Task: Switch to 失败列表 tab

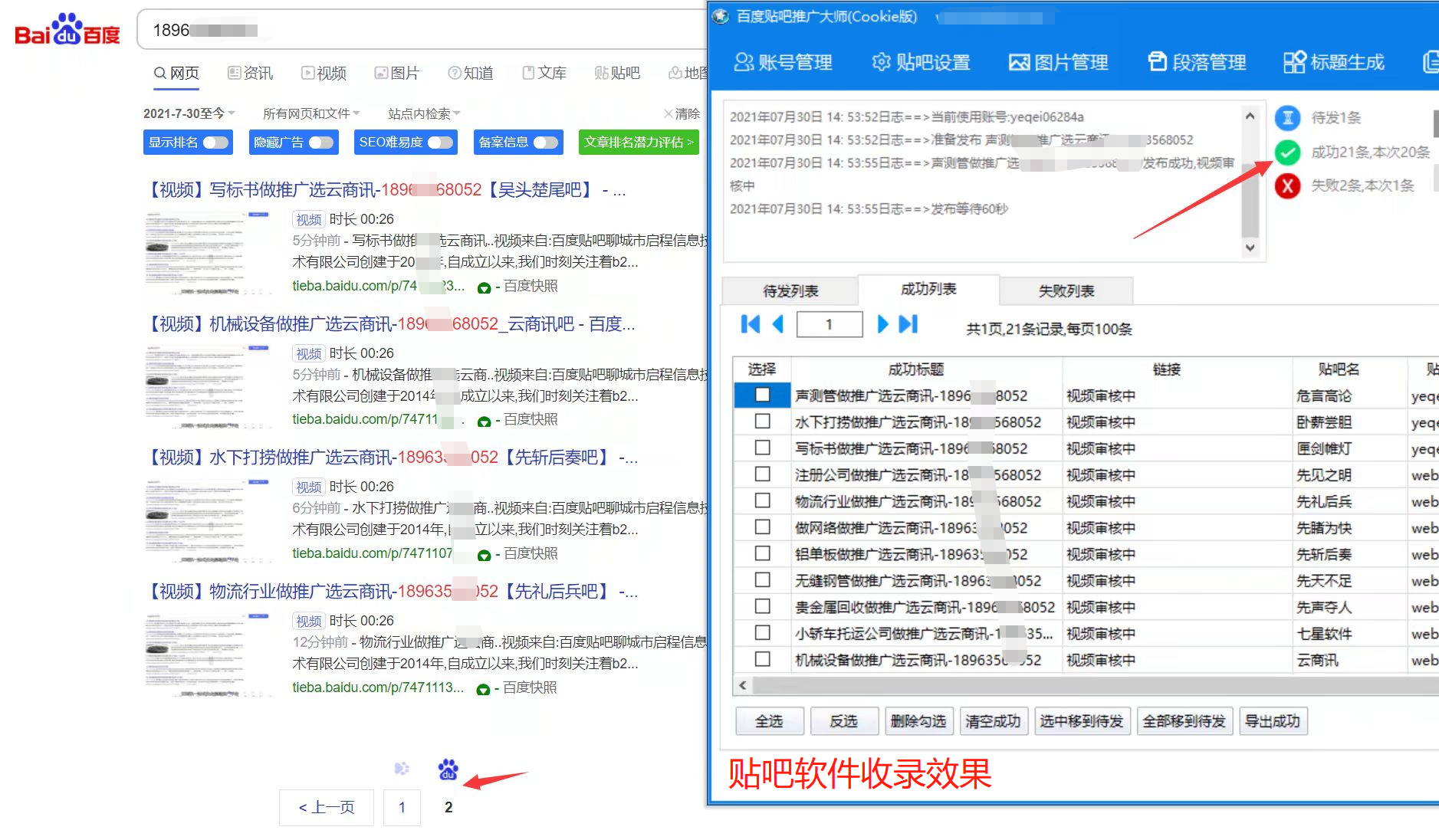Action: (1066, 291)
